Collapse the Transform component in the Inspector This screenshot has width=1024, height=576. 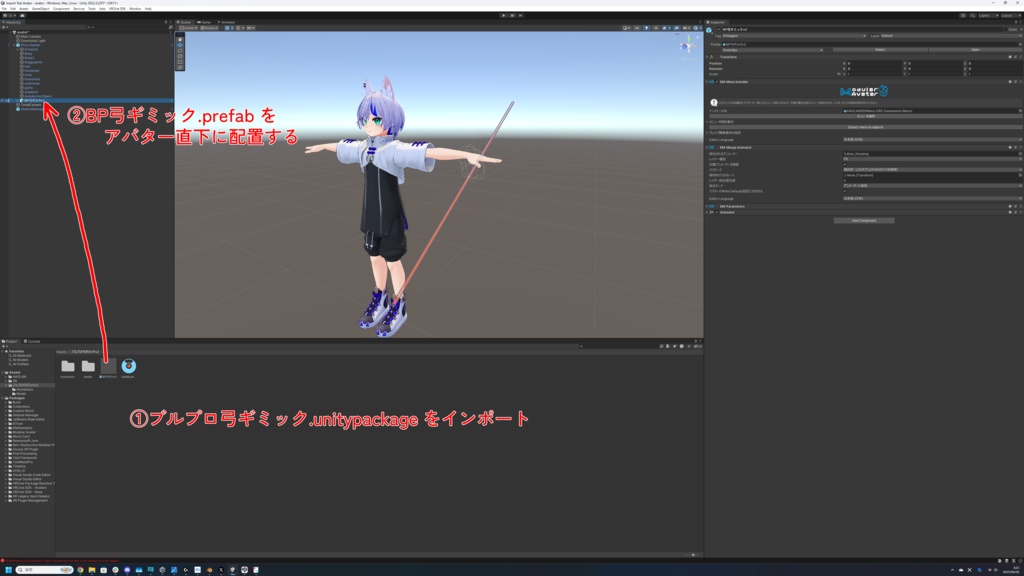pos(706,56)
